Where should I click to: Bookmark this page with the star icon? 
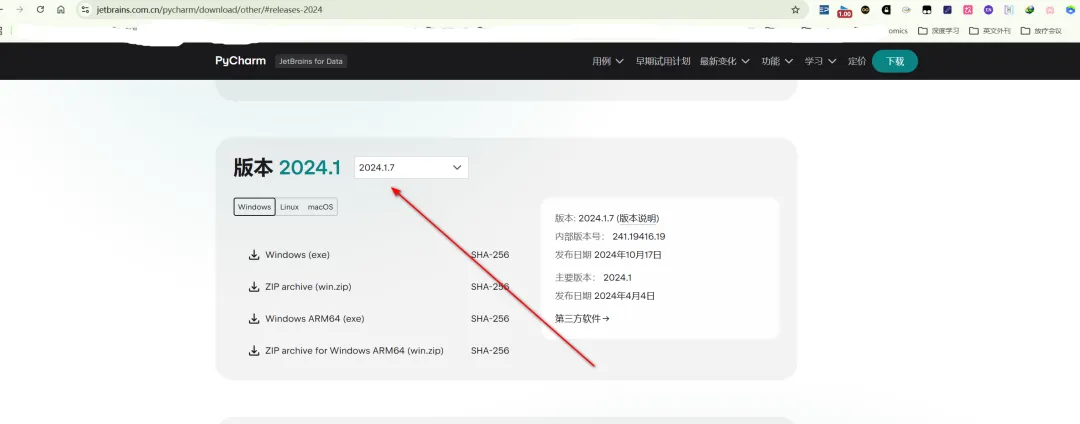coord(796,10)
